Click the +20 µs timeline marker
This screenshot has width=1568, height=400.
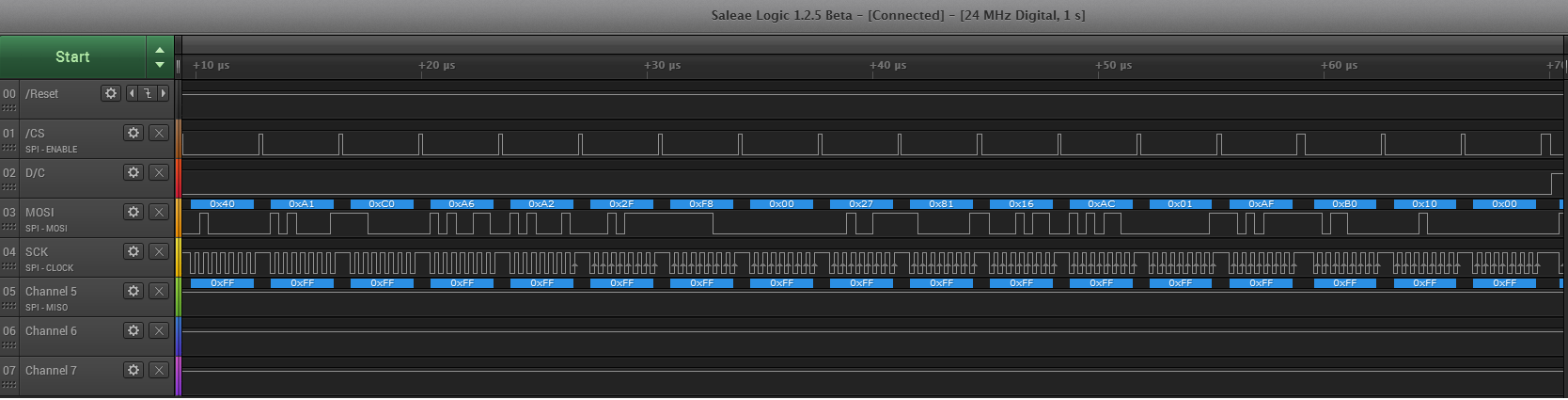tap(437, 66)
